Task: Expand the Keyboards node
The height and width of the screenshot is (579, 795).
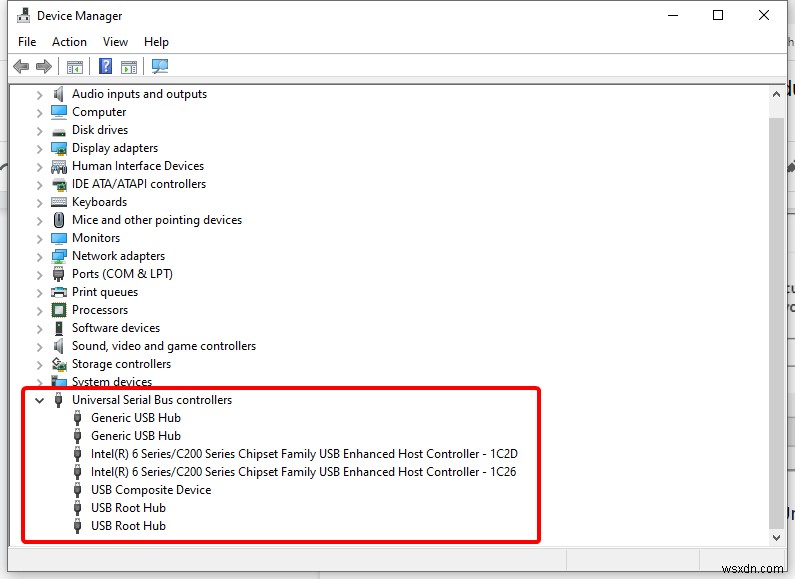Action: tap(40, 203)
